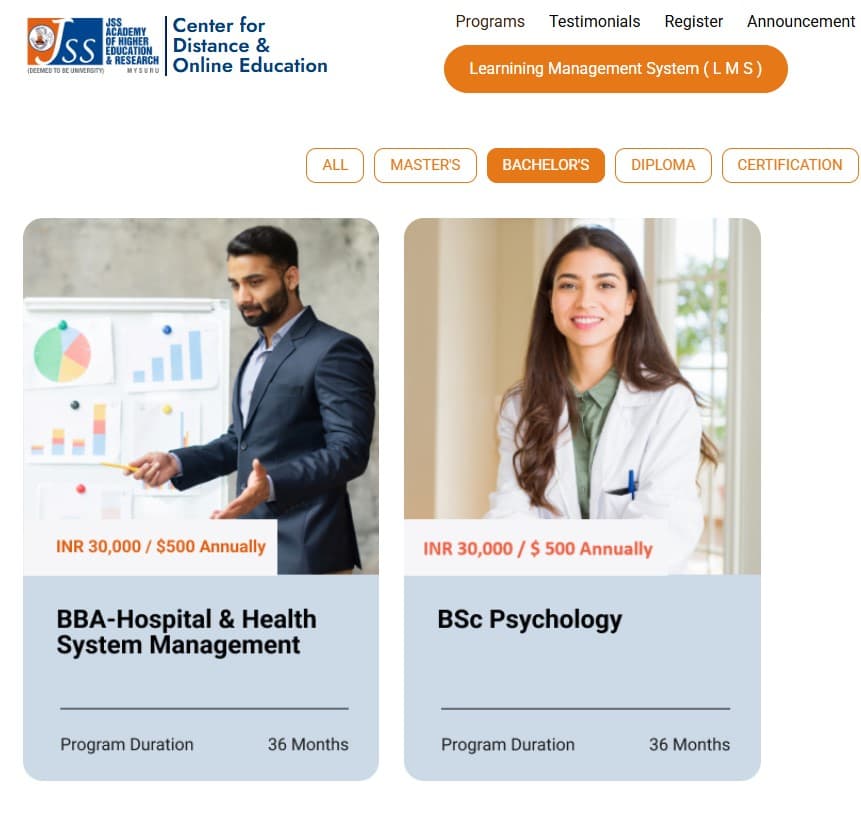Viewport: 861px width, 828px height.
Task: Click BSc Psychology INR 30,000 fee badge
Action: 538,549
